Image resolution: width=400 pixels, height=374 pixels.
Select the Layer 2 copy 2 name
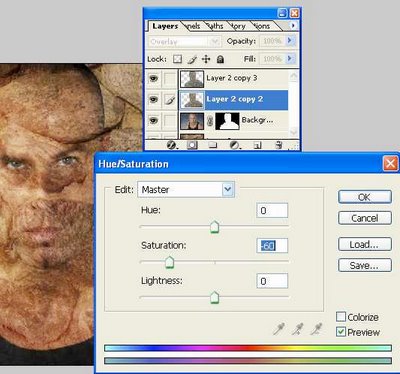[235, 99]
